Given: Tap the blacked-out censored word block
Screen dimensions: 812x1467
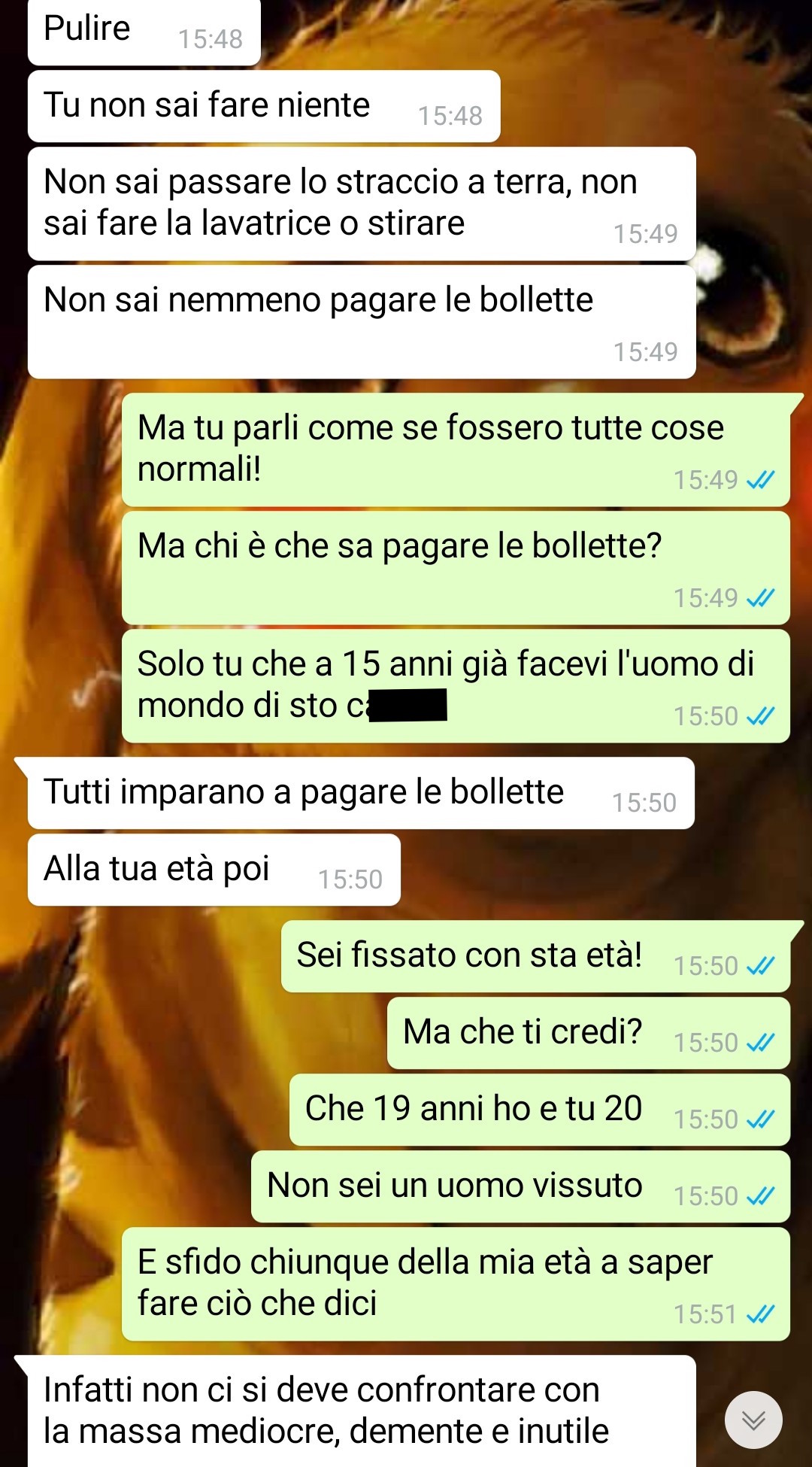Looking at the screenshot, I should [408, 706].
